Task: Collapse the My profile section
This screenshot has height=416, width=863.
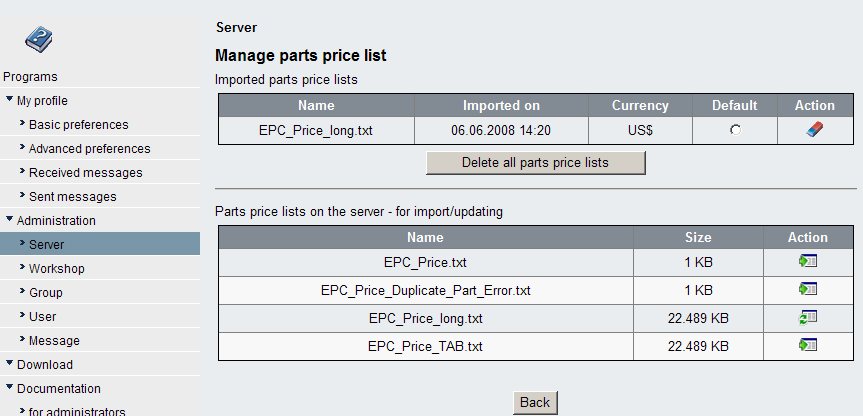Action: [10, 100]
